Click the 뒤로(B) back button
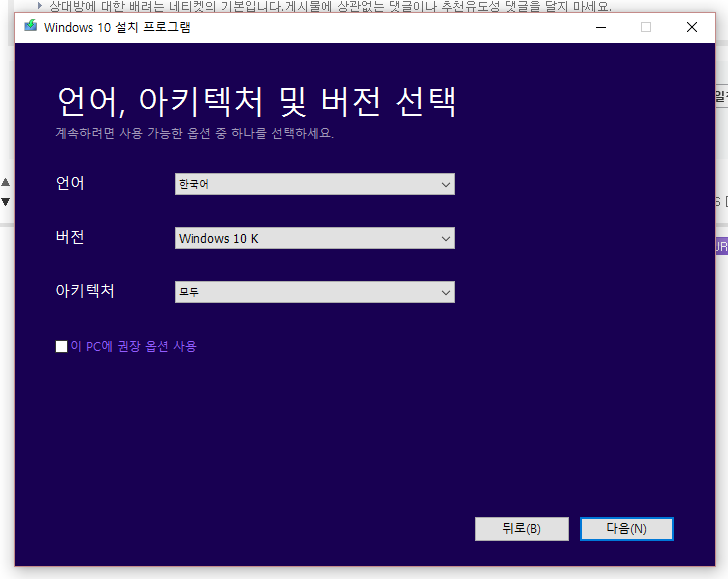 [x=521, y=529]
